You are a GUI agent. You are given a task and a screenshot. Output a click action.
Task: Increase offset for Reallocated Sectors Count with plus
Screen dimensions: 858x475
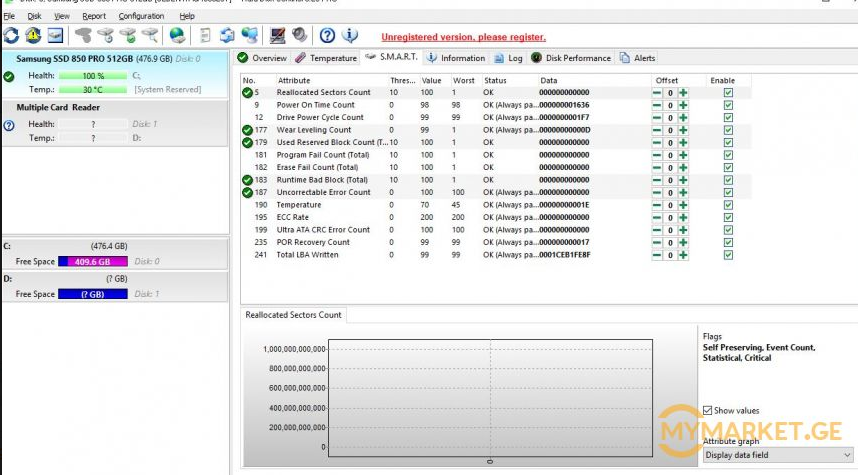(x=683, y=92)
